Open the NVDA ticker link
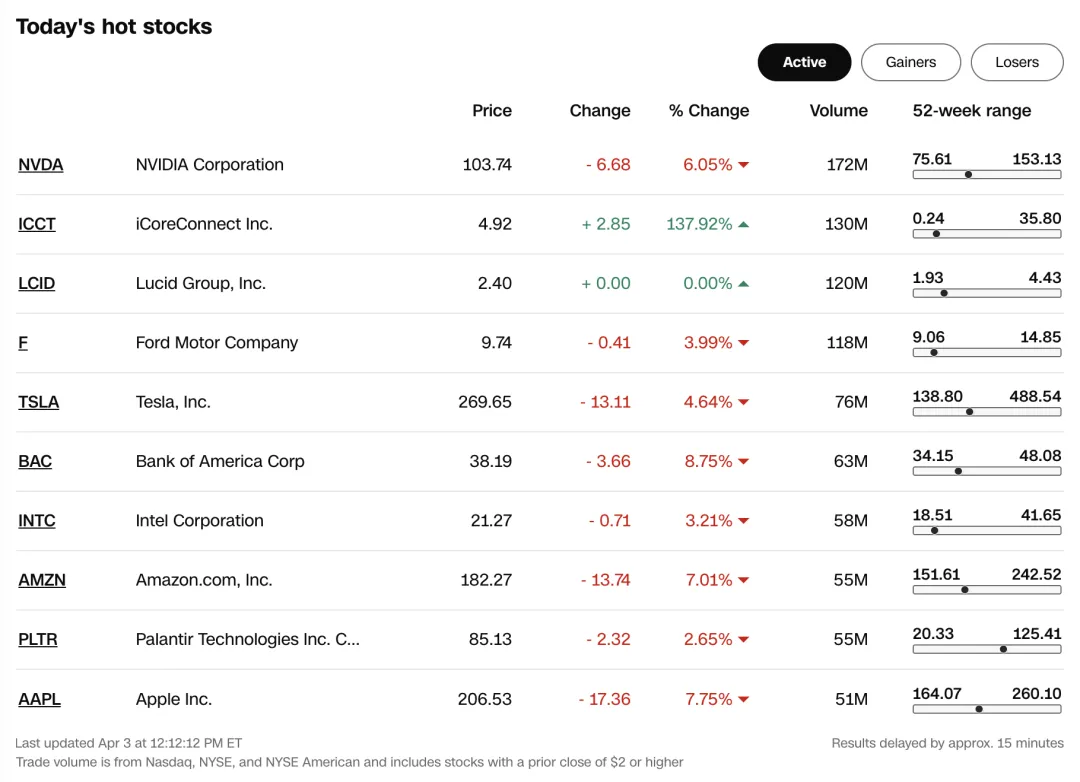 [41, 165]
